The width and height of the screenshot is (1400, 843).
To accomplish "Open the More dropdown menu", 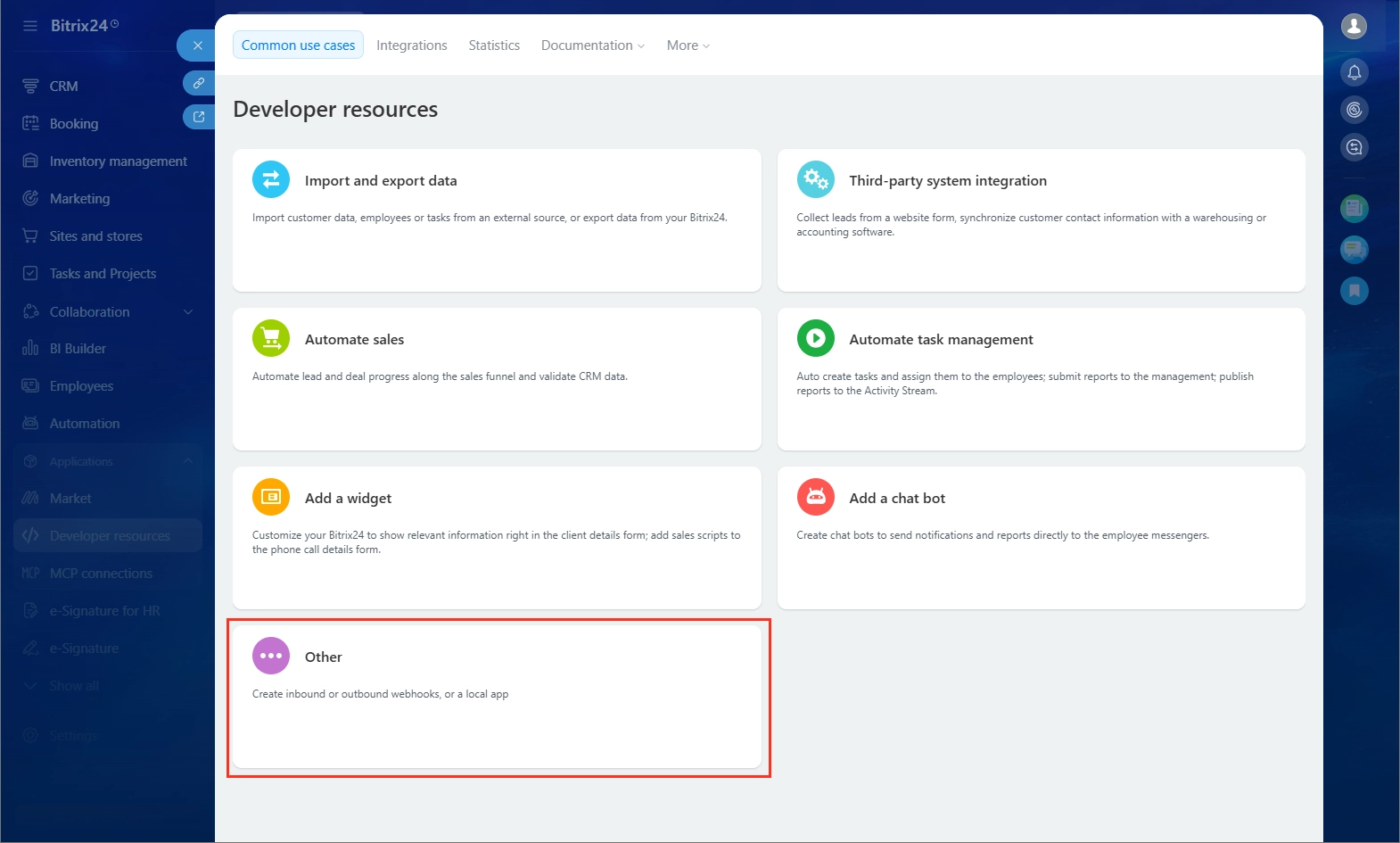I will click(688, 45).
